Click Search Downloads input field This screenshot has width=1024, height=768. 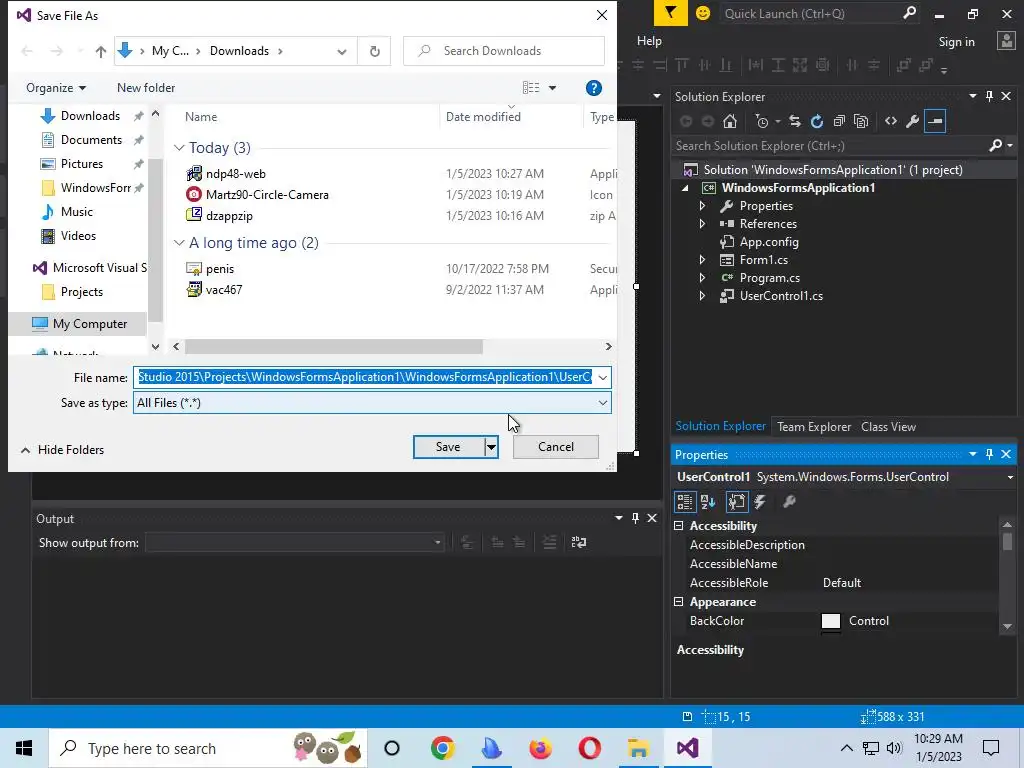[x=504, y=51]
